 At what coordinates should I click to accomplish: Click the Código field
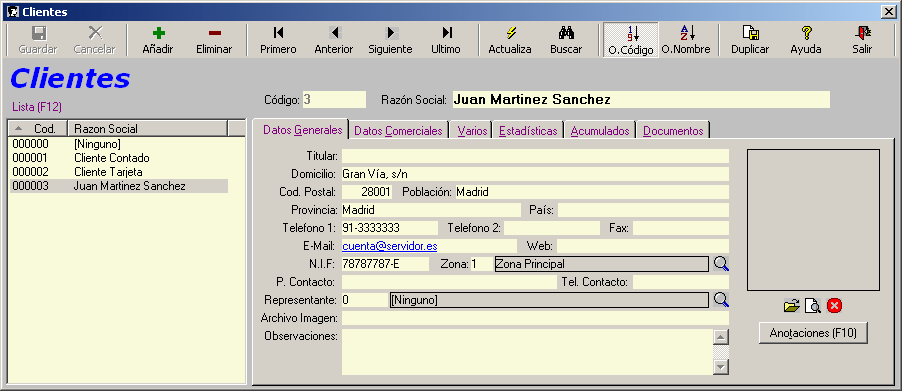click(334, 99)
